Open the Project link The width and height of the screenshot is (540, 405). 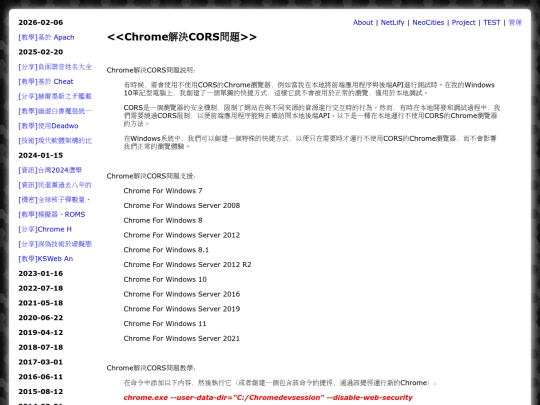tap(463, 22)
